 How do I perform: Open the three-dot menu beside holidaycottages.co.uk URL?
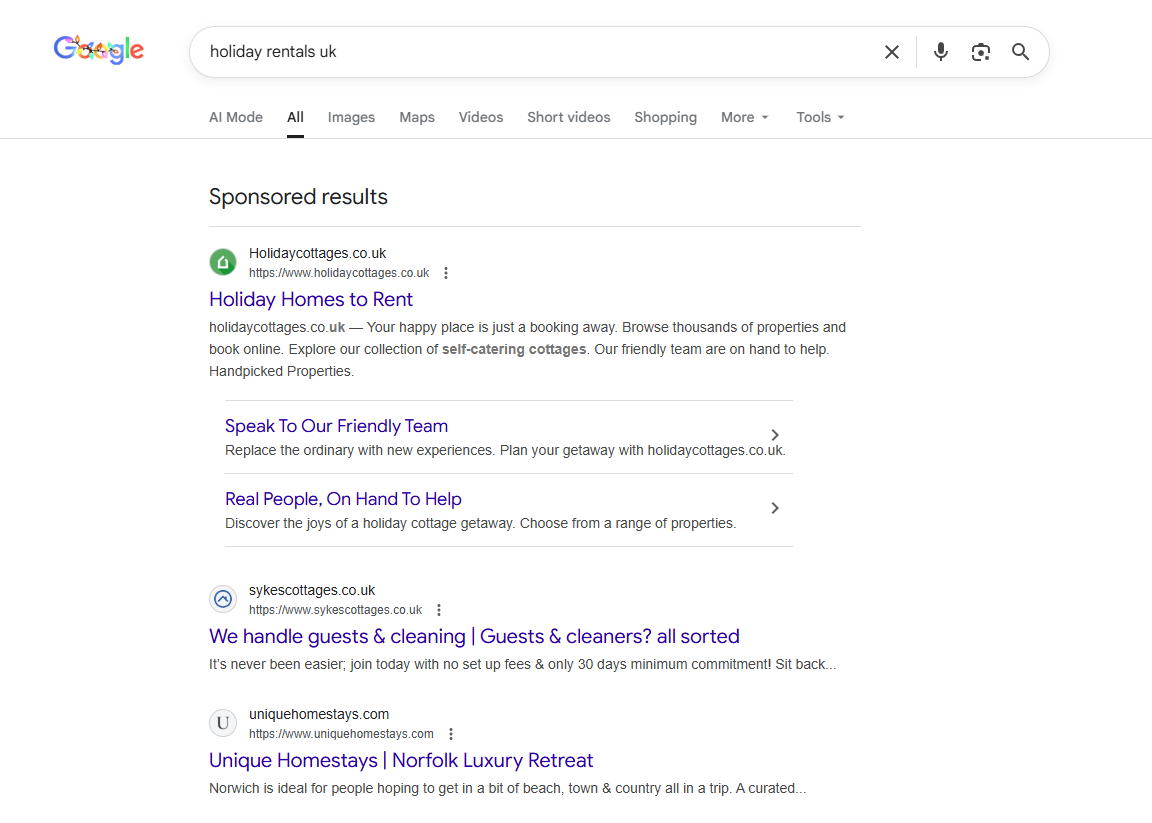click(x=446, y=272)
